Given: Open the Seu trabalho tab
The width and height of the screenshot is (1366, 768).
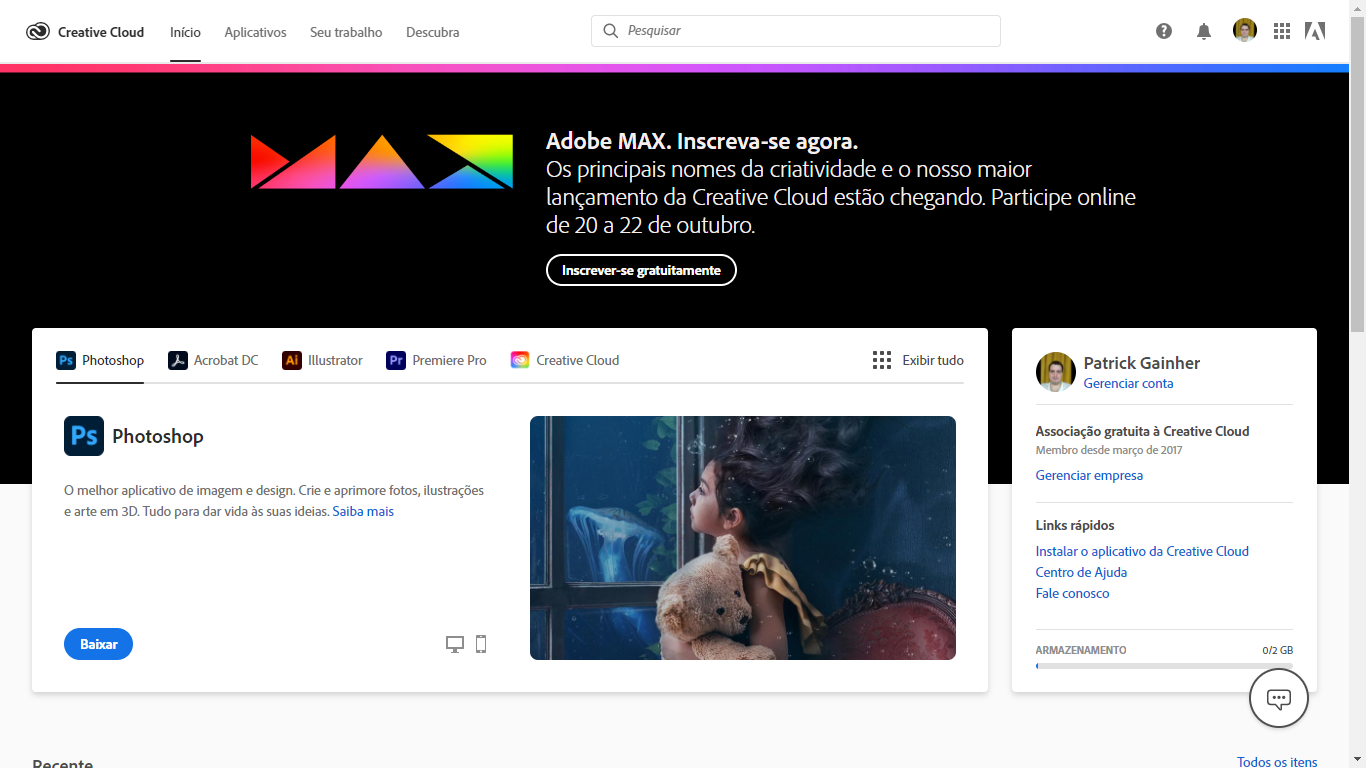Looking at the screenshot, I should pos(346,32).
